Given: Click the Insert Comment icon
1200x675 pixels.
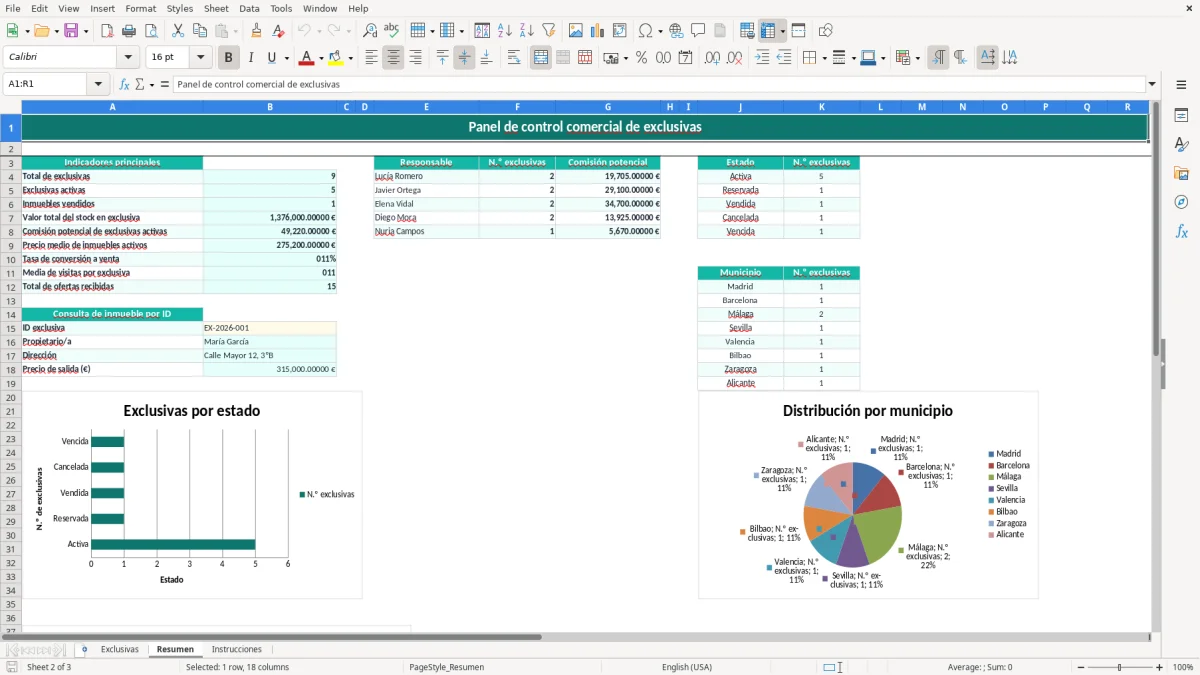Looking at the screenshot, I should [x=698, y=31].
